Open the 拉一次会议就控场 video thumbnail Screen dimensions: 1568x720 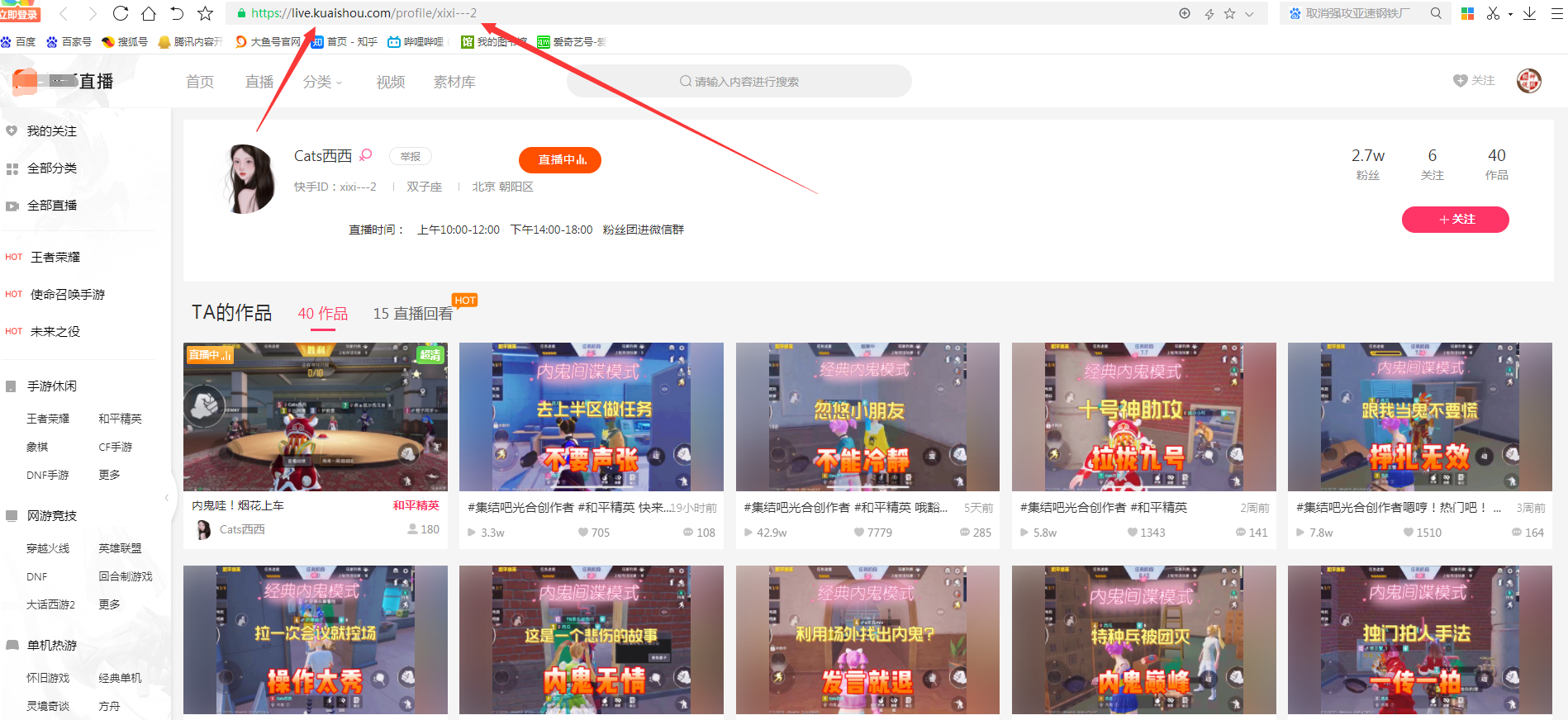[316, 640]
